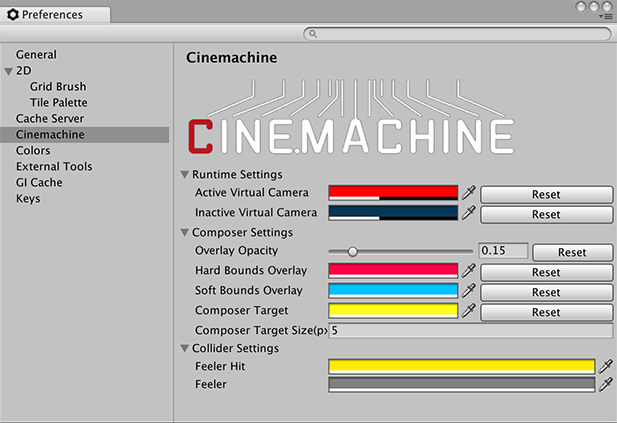Viewport: 617px width, 423px height.
Task: Collapse the Collider Settings foldout
Action: (184, 349)
